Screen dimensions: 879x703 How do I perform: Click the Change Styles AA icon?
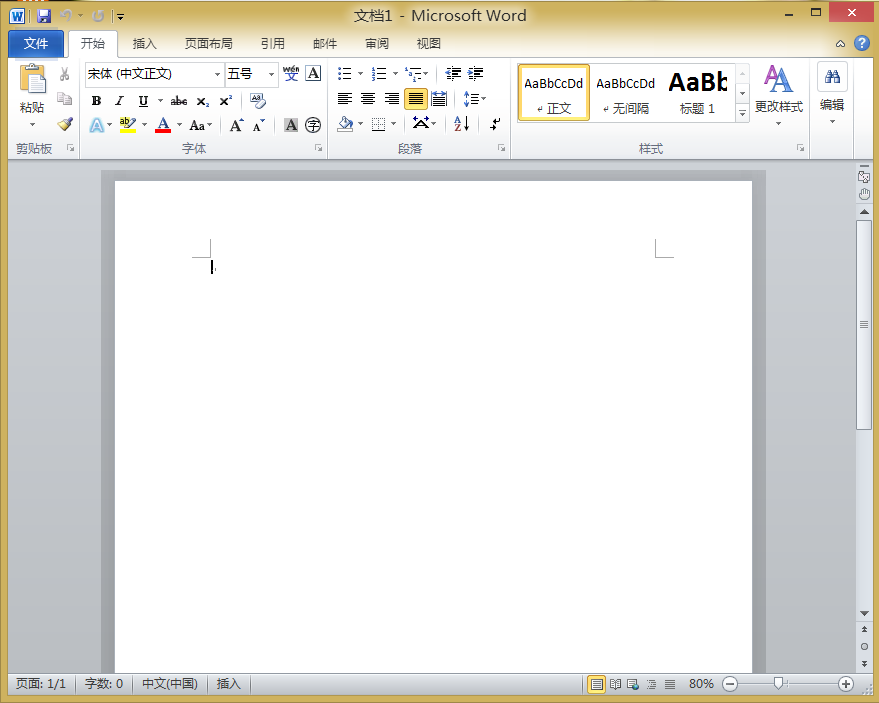[779, 78]
